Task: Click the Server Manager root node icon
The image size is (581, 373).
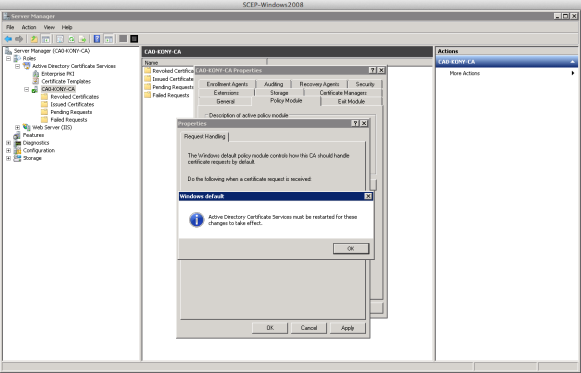Action: click(9, 51)
